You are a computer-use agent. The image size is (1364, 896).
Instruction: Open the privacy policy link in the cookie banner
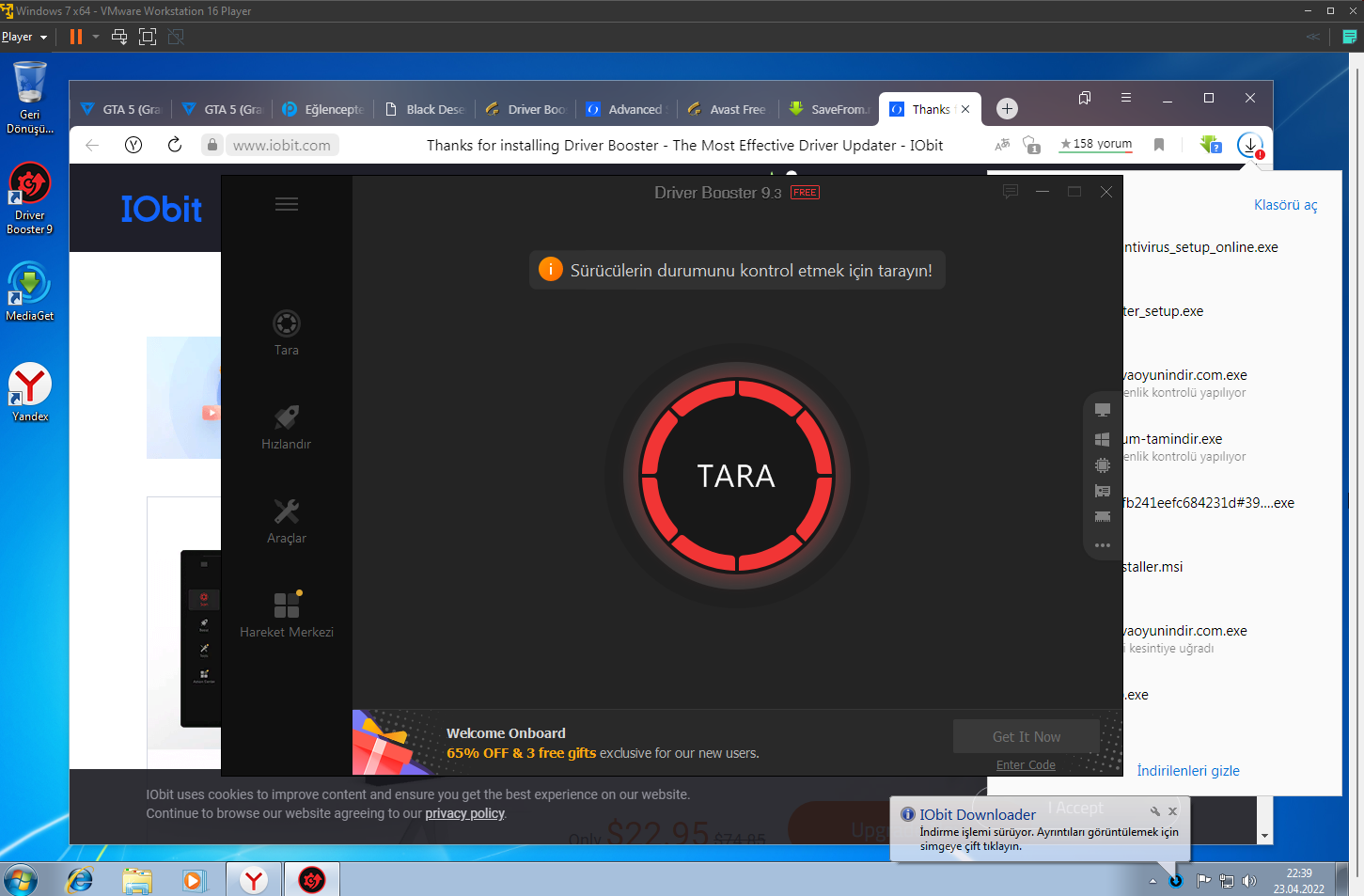(464, 813)
